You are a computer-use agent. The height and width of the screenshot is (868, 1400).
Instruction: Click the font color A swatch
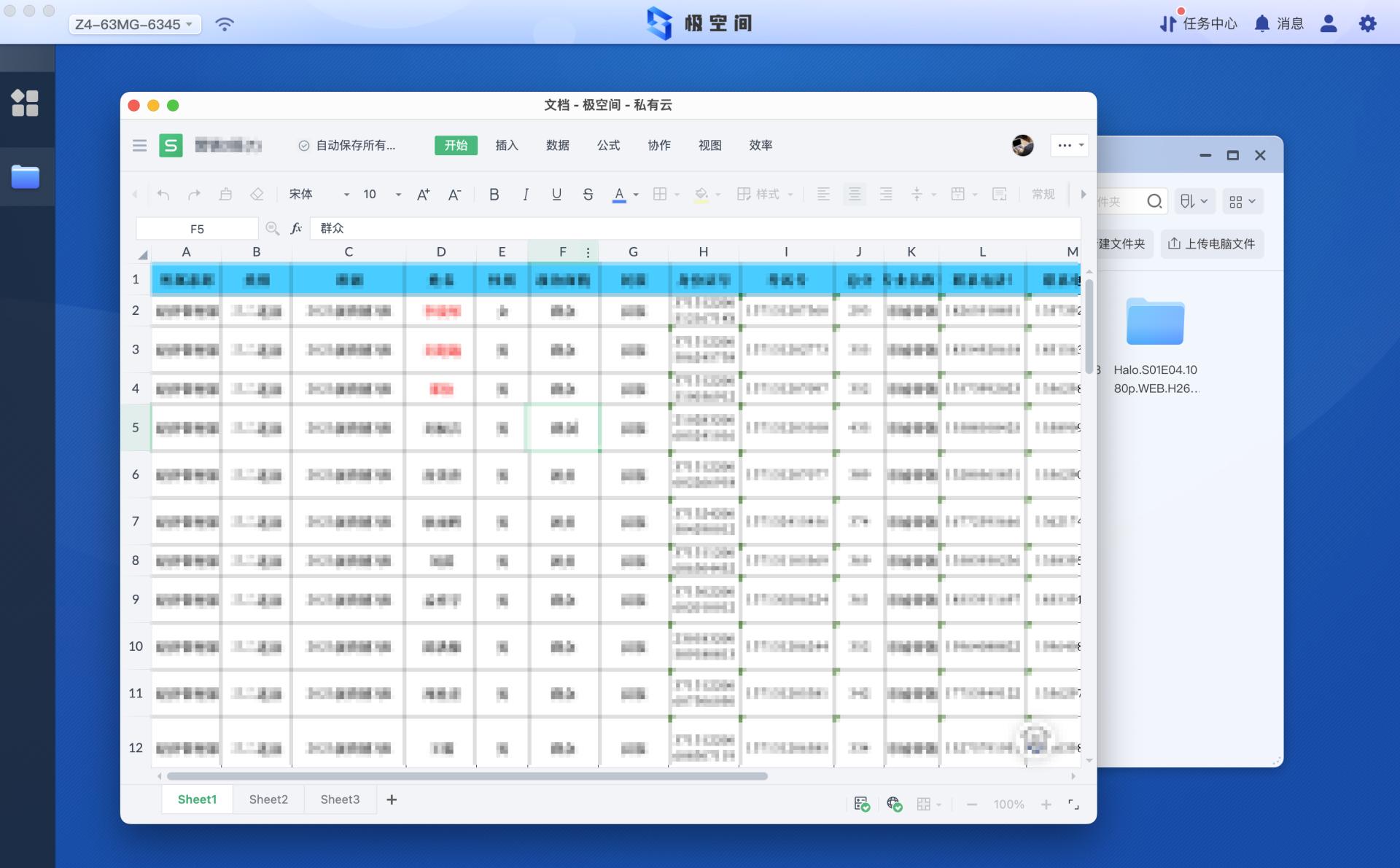pos(619,195)
